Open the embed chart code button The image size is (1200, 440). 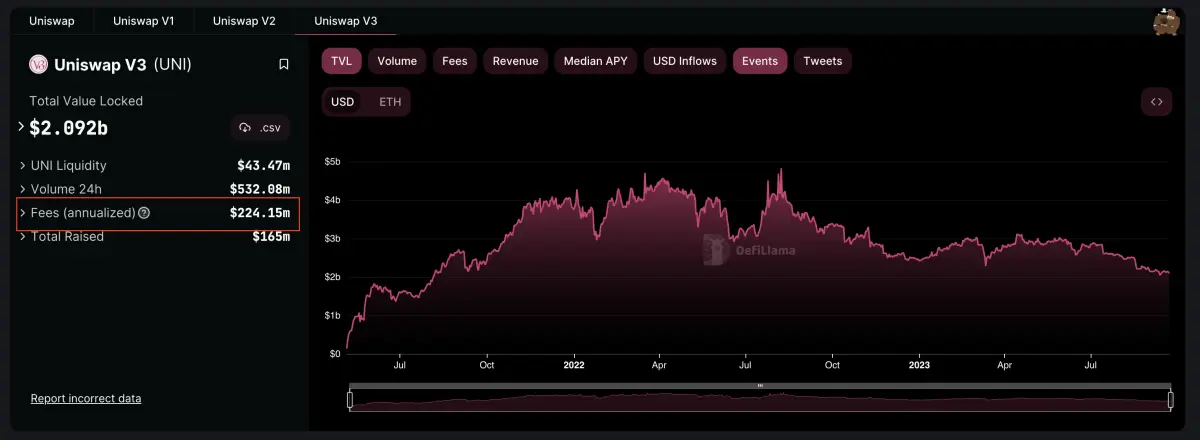click(1156, 102)
